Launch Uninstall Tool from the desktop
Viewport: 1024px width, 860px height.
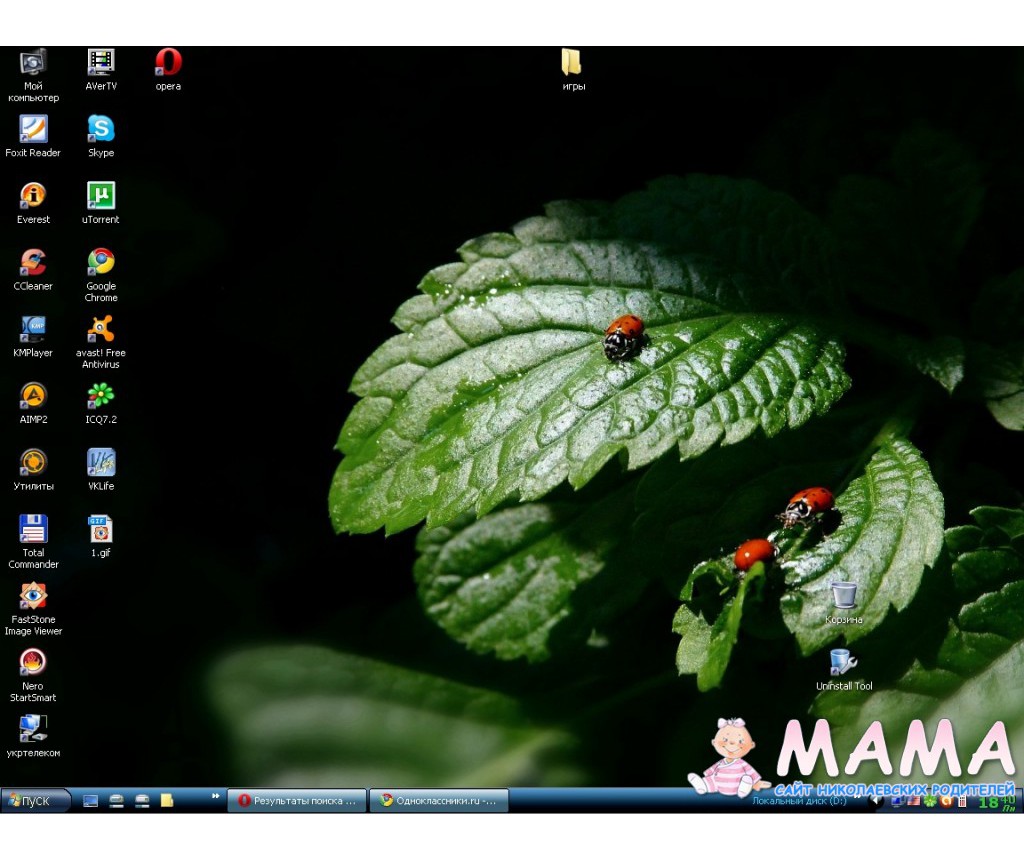[x=844, y=662]
